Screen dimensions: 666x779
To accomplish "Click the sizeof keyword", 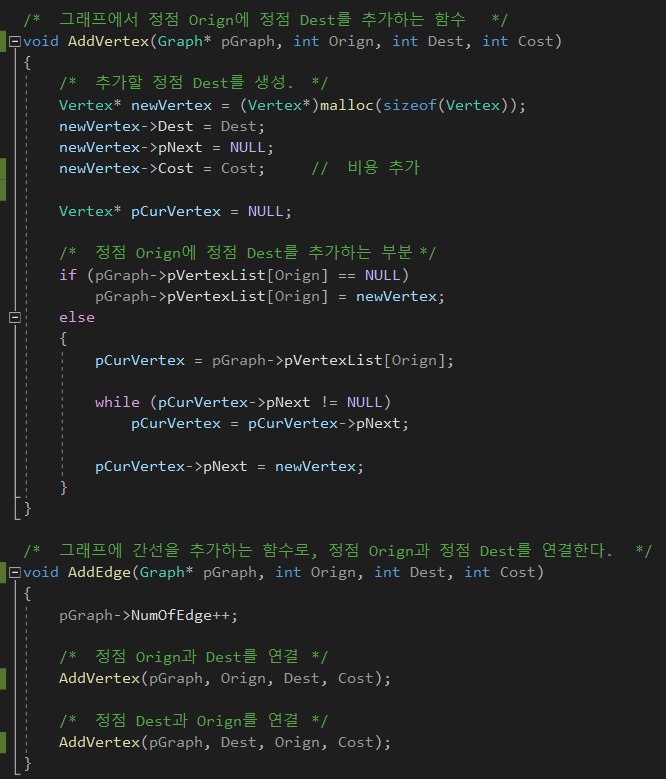I will click(410, 105).
